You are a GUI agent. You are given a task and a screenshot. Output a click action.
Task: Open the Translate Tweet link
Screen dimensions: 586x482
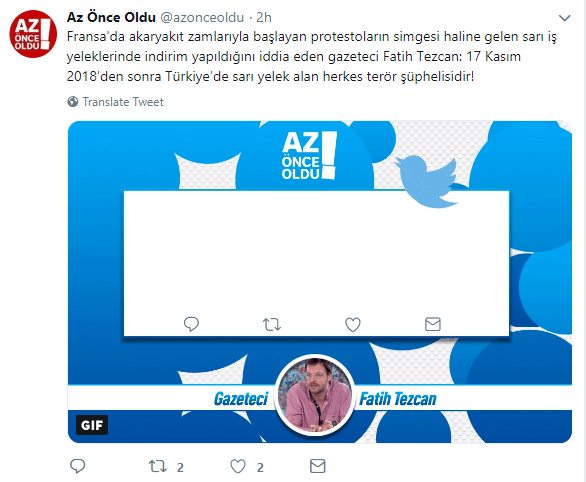[x=123, y=102]
